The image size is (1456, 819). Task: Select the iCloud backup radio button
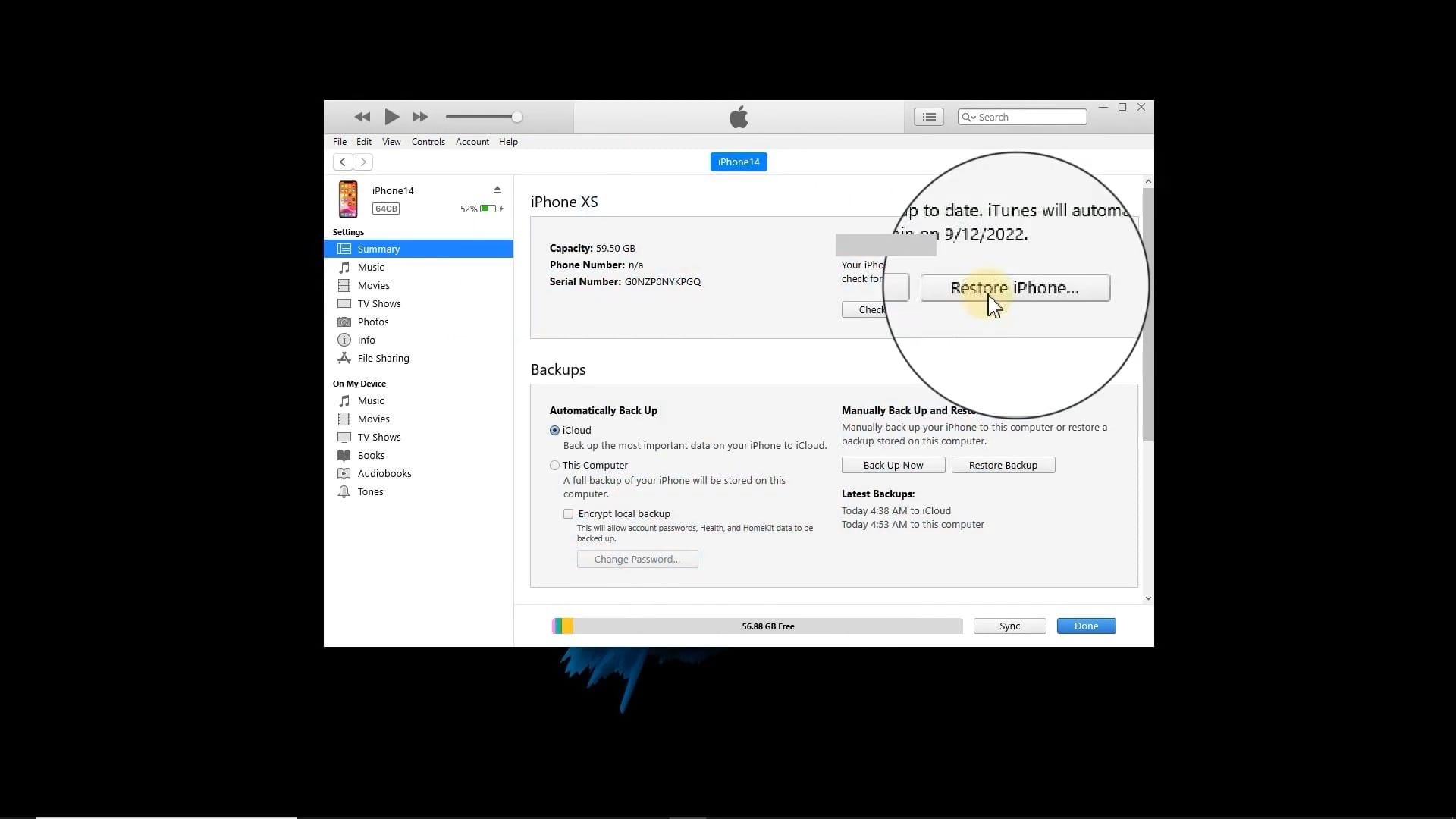click(x=554, y=430)
